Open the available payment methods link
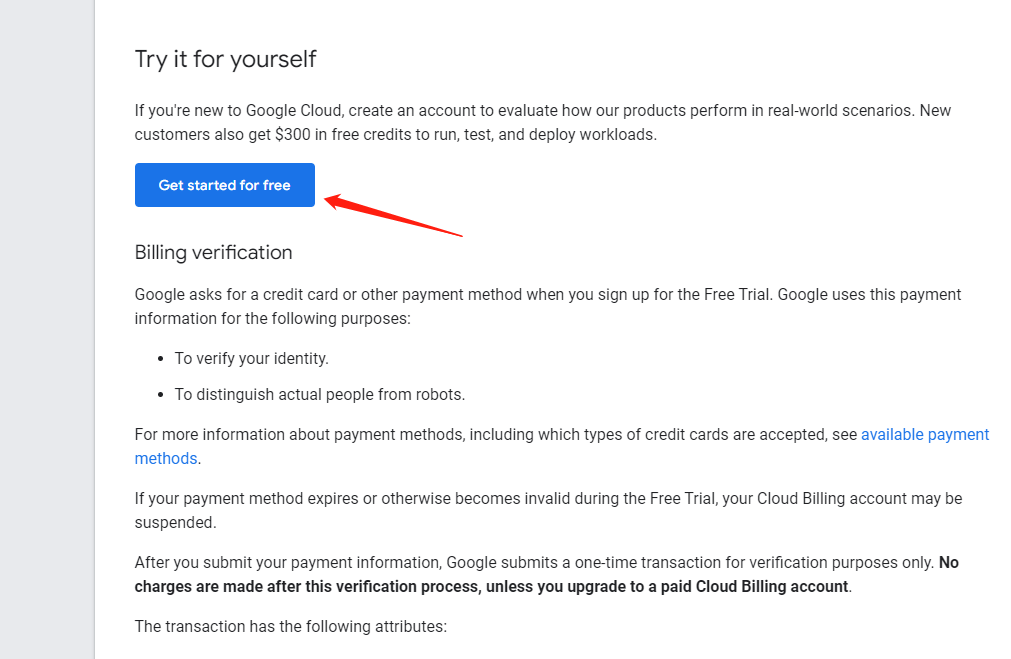Screen dimensions: 1011x659 click(x=925, y=435)
